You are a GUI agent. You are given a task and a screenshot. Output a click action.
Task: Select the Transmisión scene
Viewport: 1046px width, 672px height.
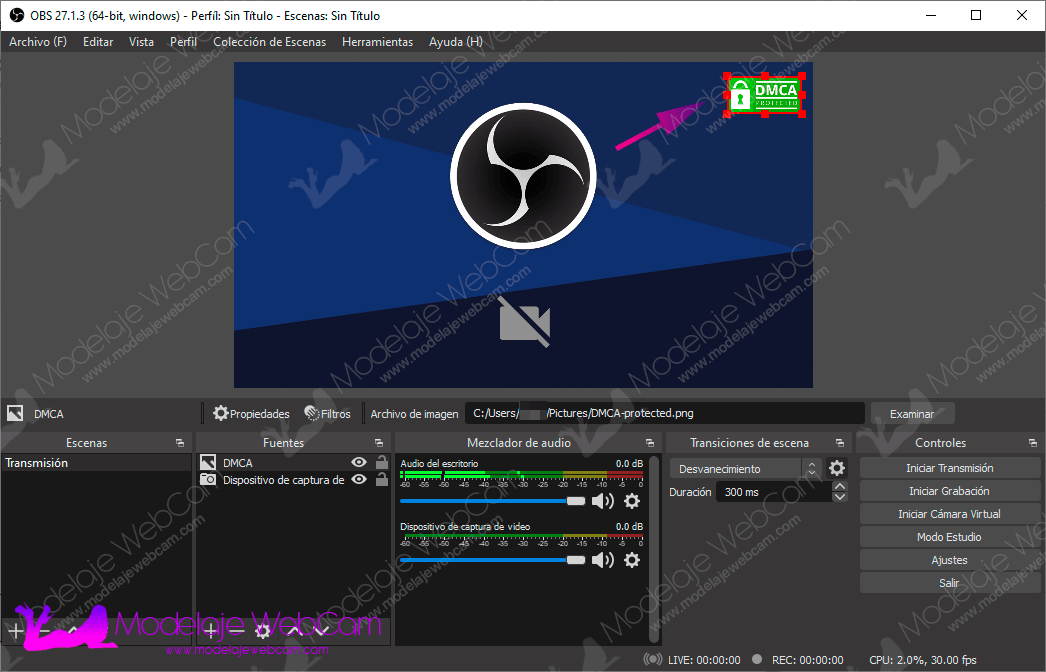(x=37, y=463)
